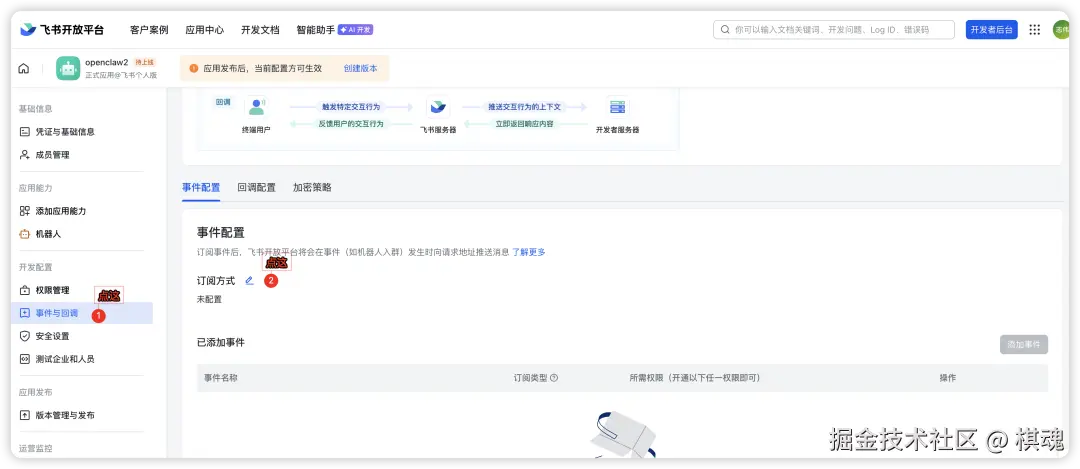Click the 版本管理与发布 upload icon
The image size is (1080, 469).
[25, 415]
